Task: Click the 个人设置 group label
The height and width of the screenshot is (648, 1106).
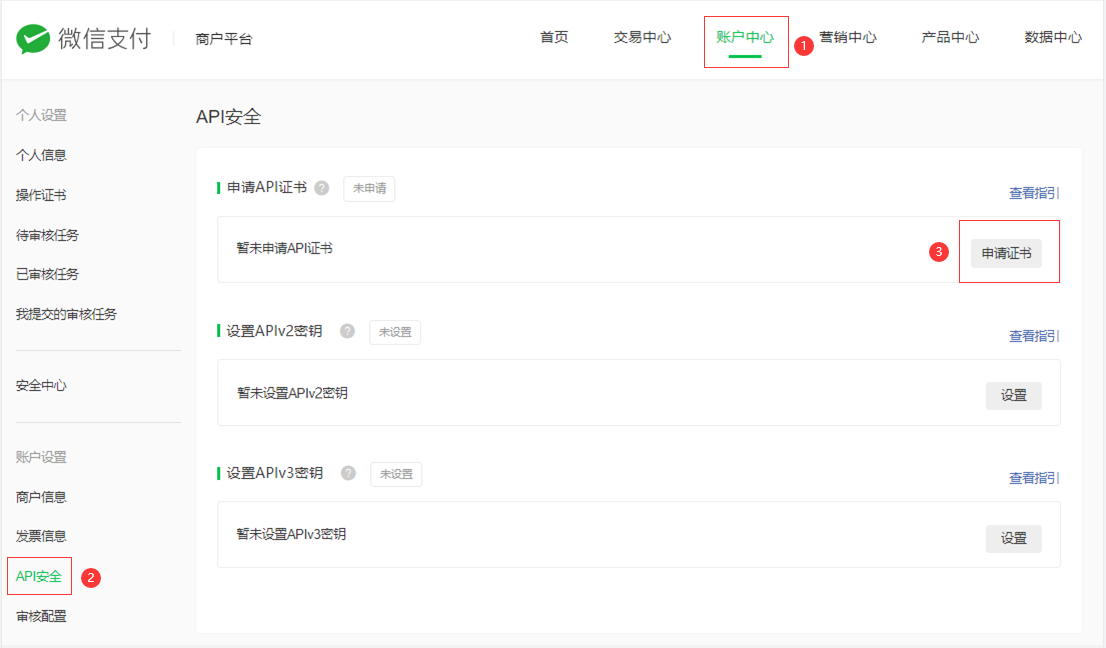Action: (x=41, y=115)
